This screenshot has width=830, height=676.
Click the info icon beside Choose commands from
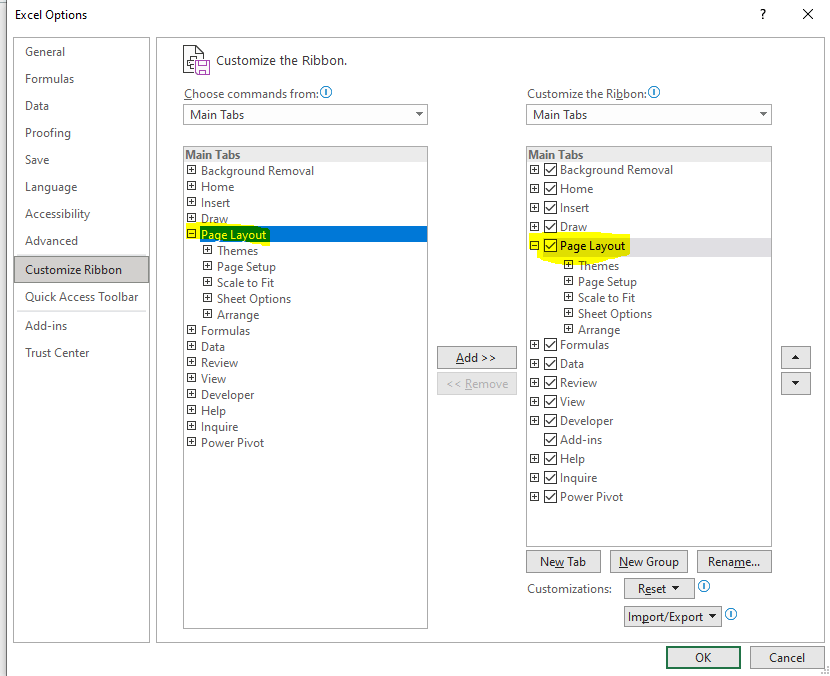pos(326,93)
